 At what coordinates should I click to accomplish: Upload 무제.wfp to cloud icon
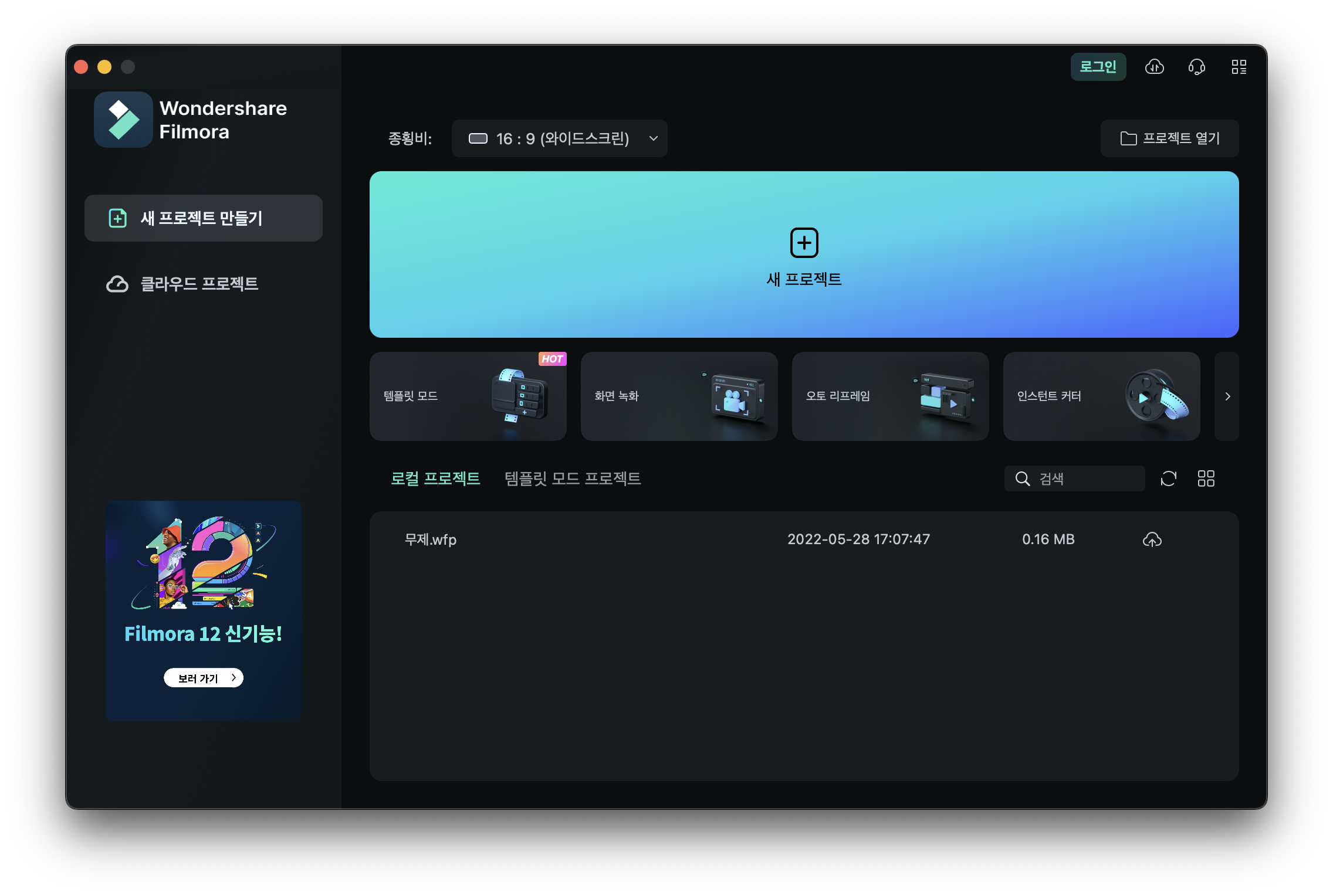[x=1152, y=539]
